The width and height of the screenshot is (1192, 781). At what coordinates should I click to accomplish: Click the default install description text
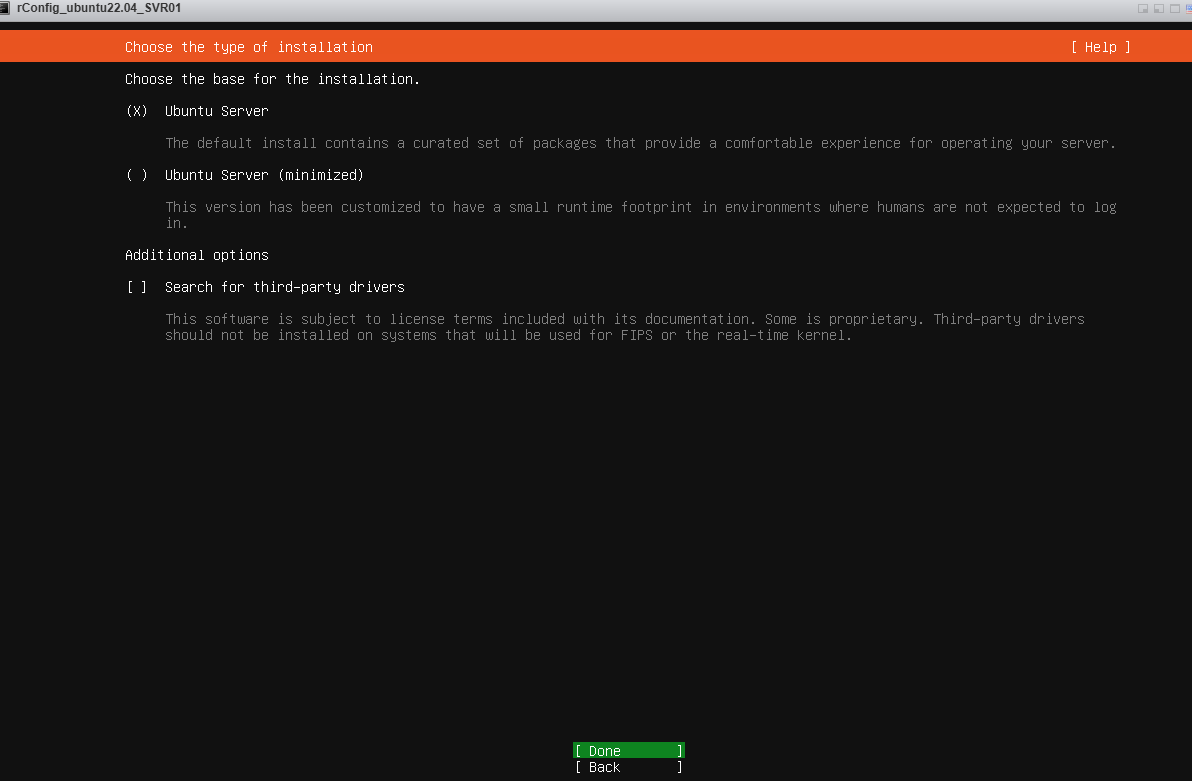click(x=640, y=143)
